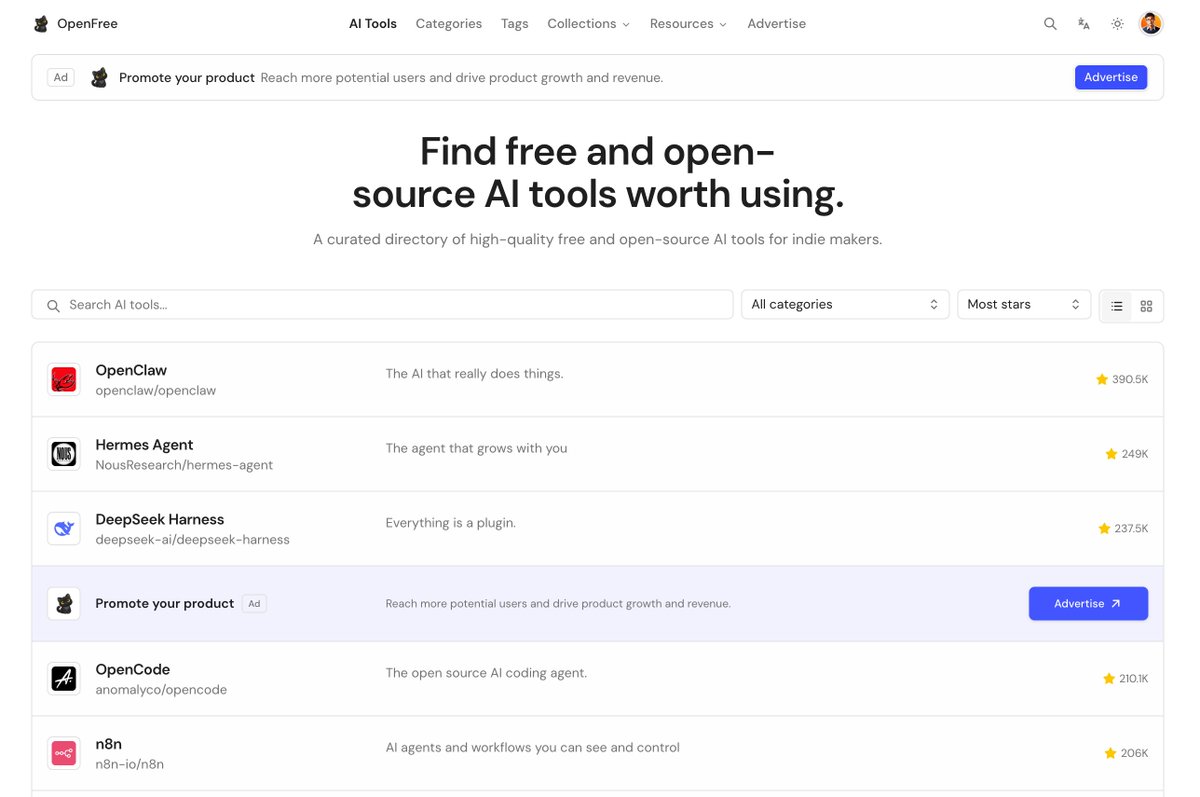The width and height of the screenshot is (1200, 797).
Task: Click the anomalyco/opencode repo text
Action: 161,690
